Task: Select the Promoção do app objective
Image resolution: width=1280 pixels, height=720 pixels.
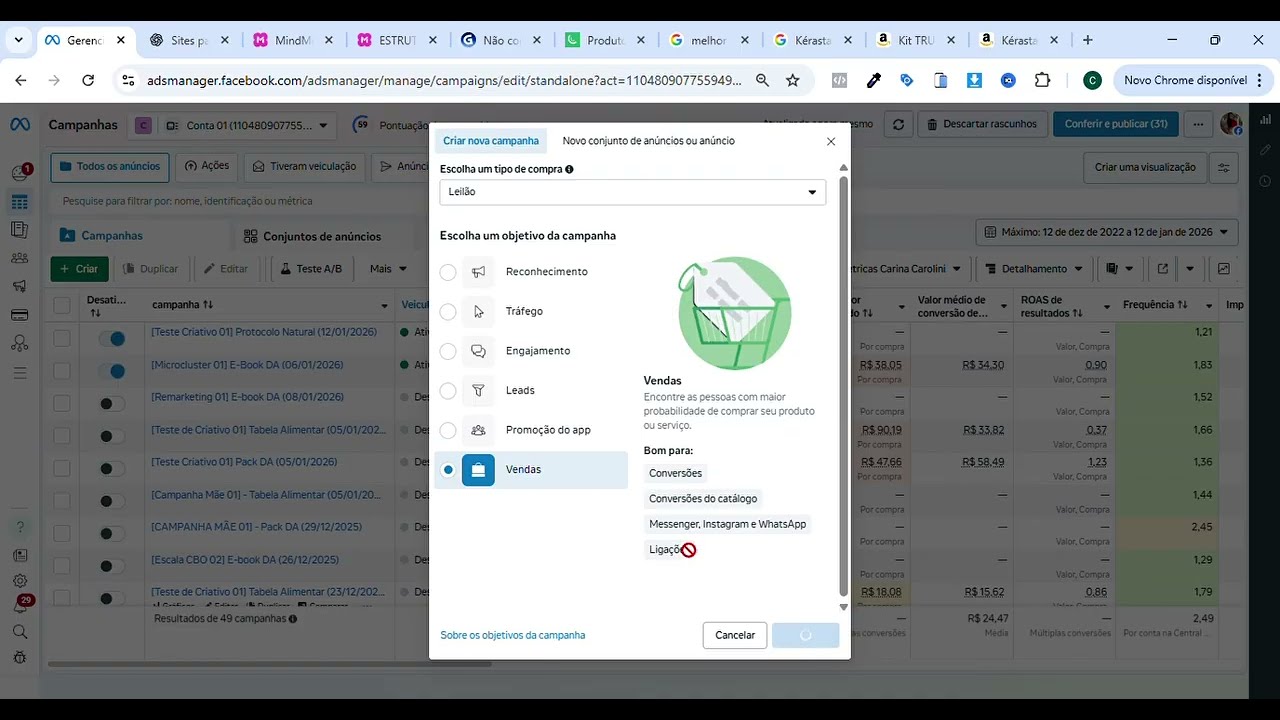Action: tap(448, 430)
